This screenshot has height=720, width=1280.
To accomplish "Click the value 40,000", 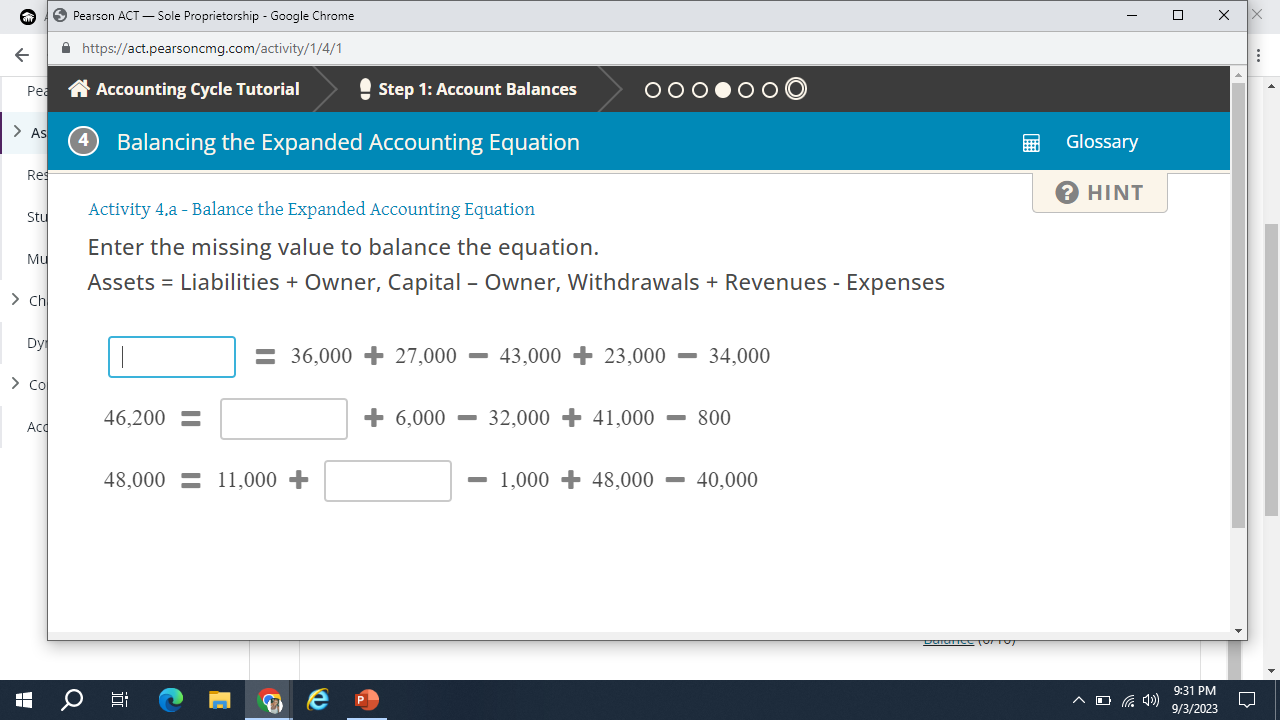I will pyautogui.click(x=727, y=480).
